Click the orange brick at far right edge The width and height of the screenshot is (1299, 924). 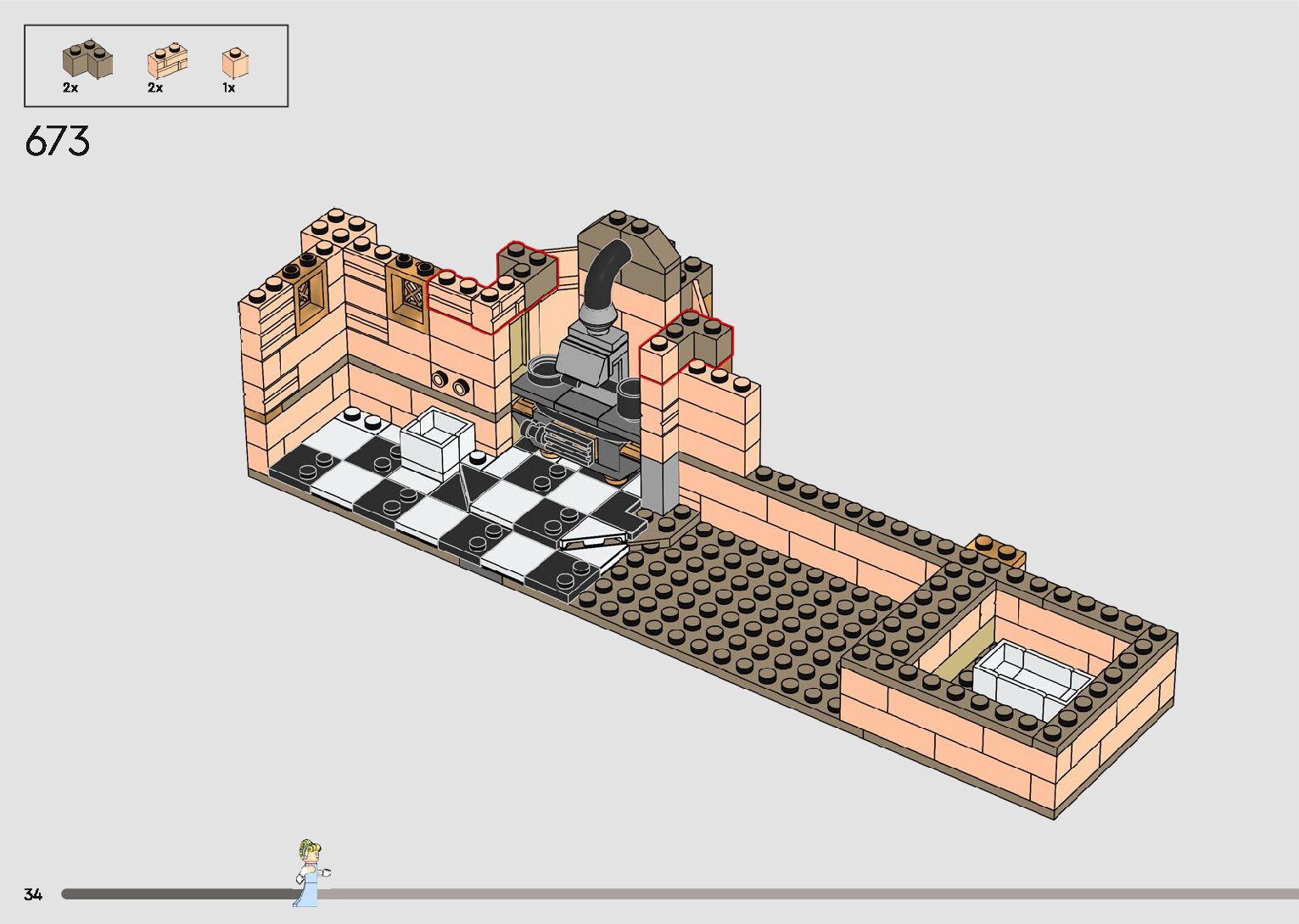[x=999, y=550]
